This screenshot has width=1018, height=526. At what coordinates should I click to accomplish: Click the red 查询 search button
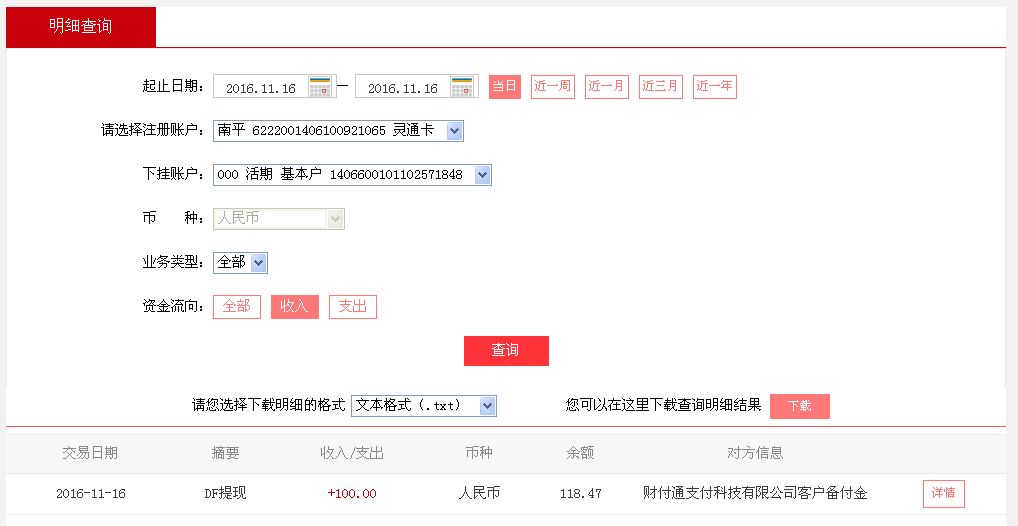click(506, 351)
